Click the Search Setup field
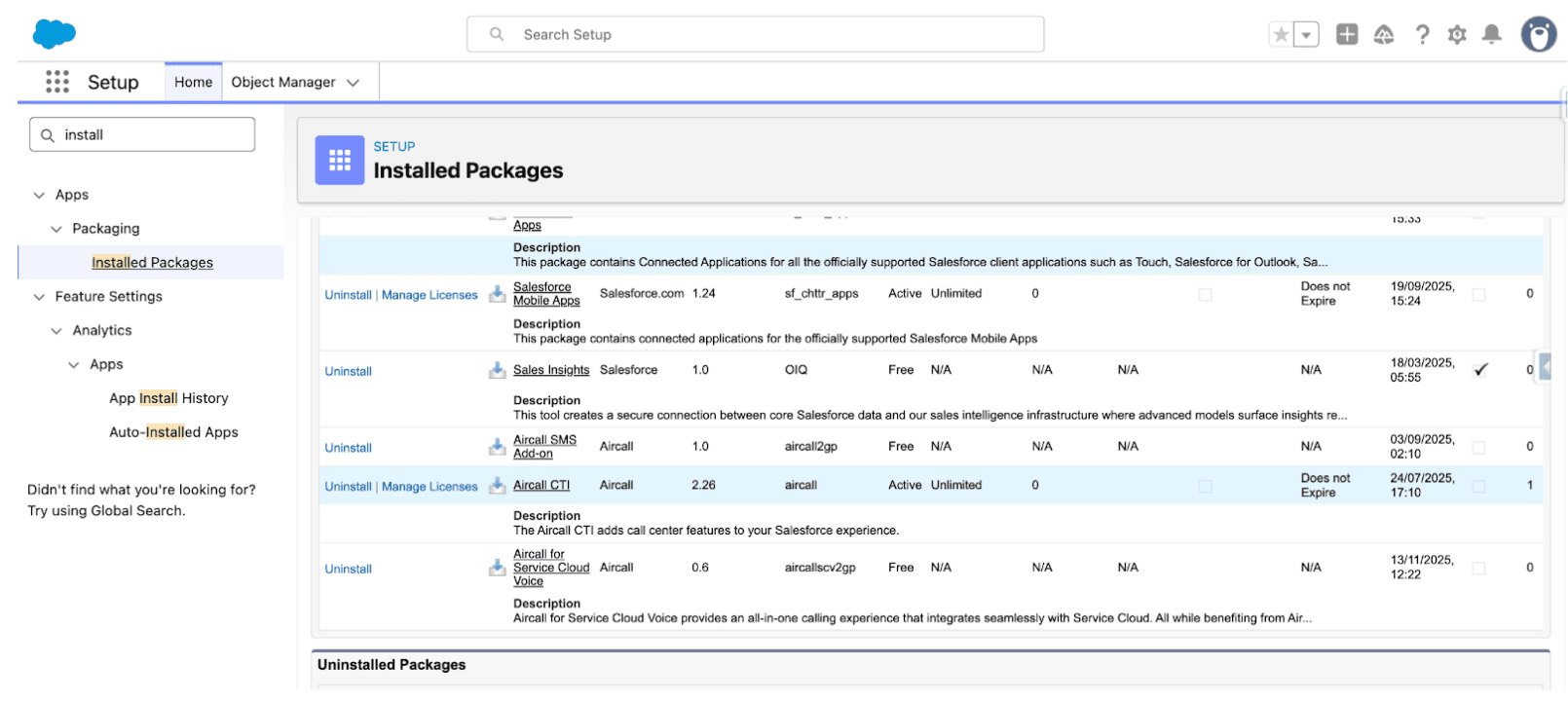 [755, 34]
